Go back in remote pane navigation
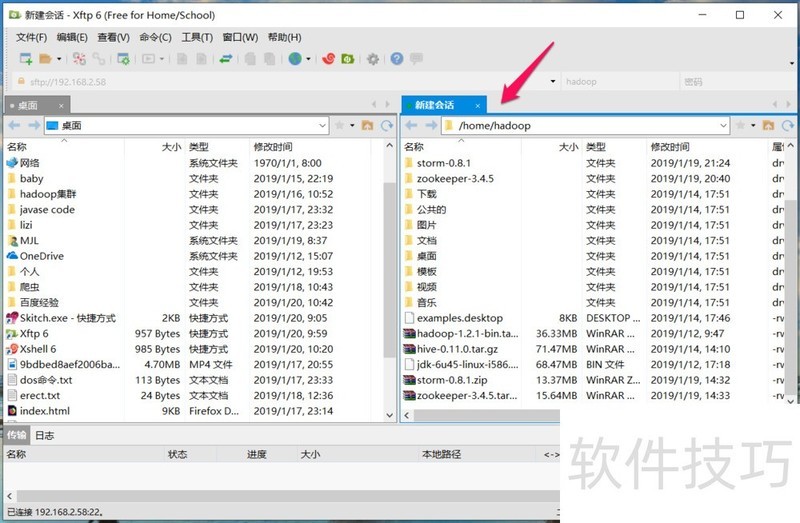Screen dimensions: 800x523 point(411,125)
